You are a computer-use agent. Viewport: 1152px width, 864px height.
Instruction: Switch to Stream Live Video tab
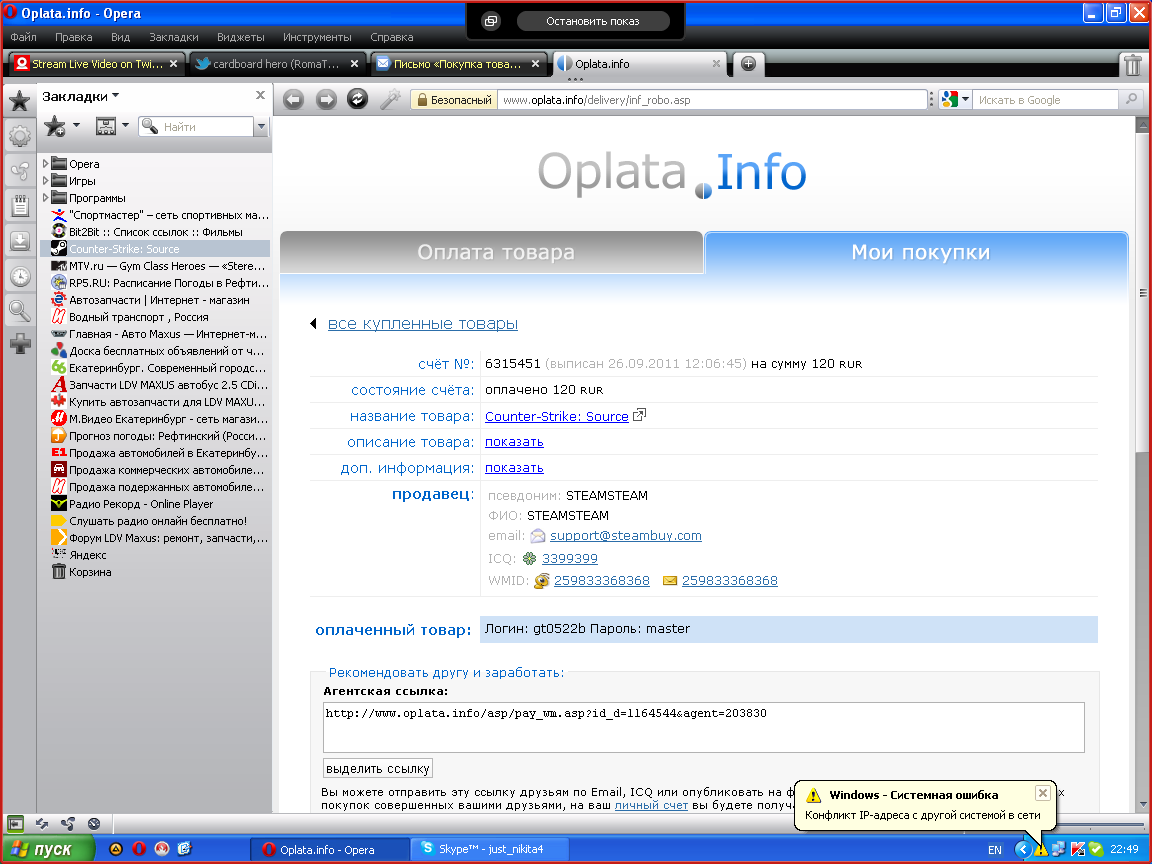tap(96, 64)
